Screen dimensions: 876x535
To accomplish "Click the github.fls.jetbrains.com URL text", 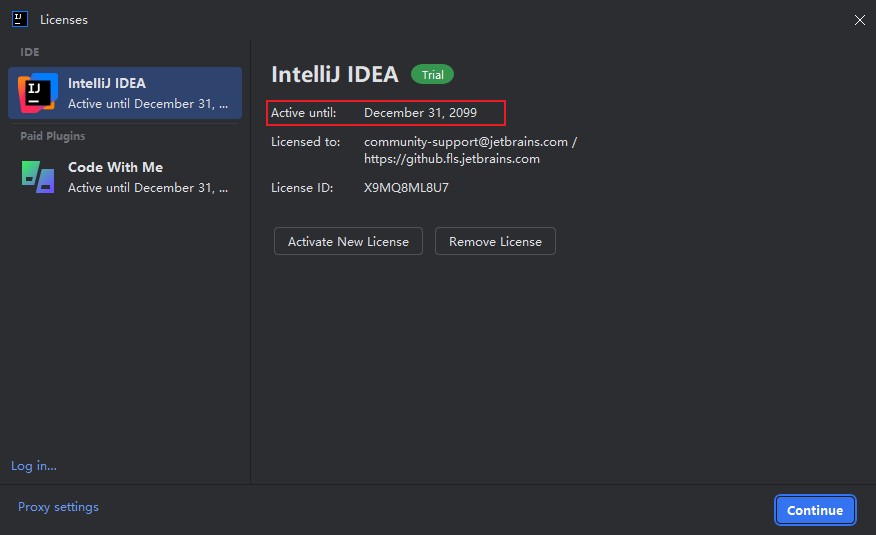I will tap(452, 158).
